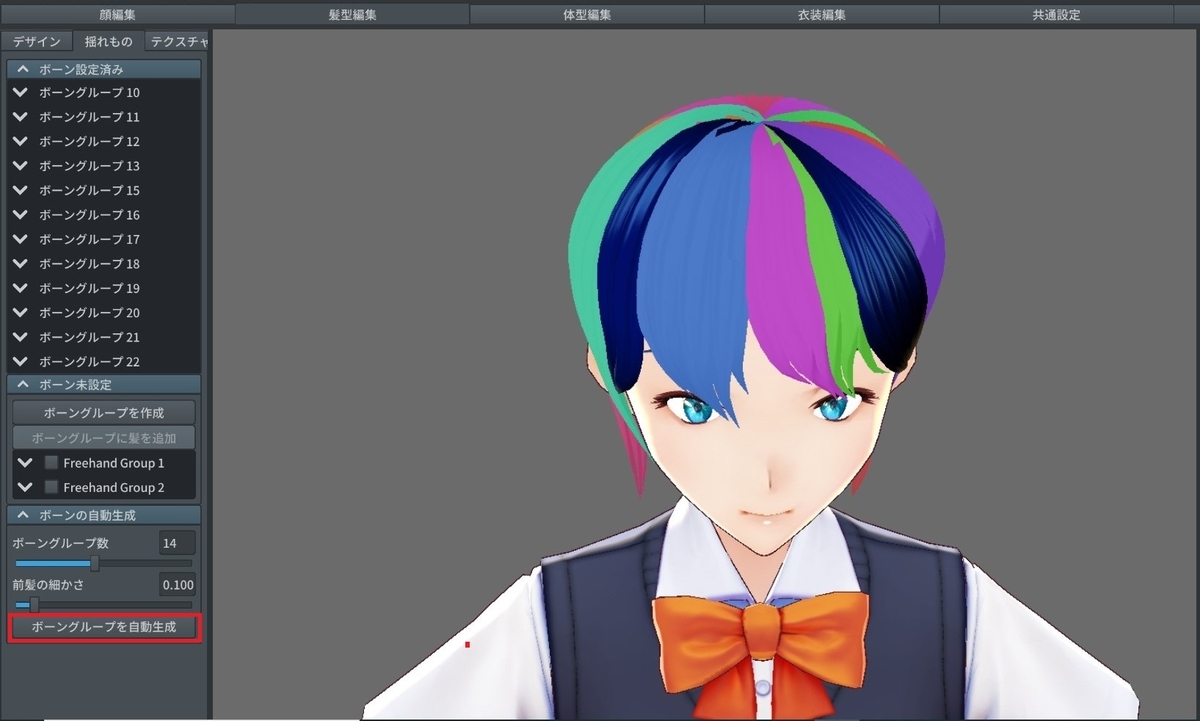Expand ボーングループ 22 chevron
The height and width of the screenshot is (721, 1200).
[20, 361]
